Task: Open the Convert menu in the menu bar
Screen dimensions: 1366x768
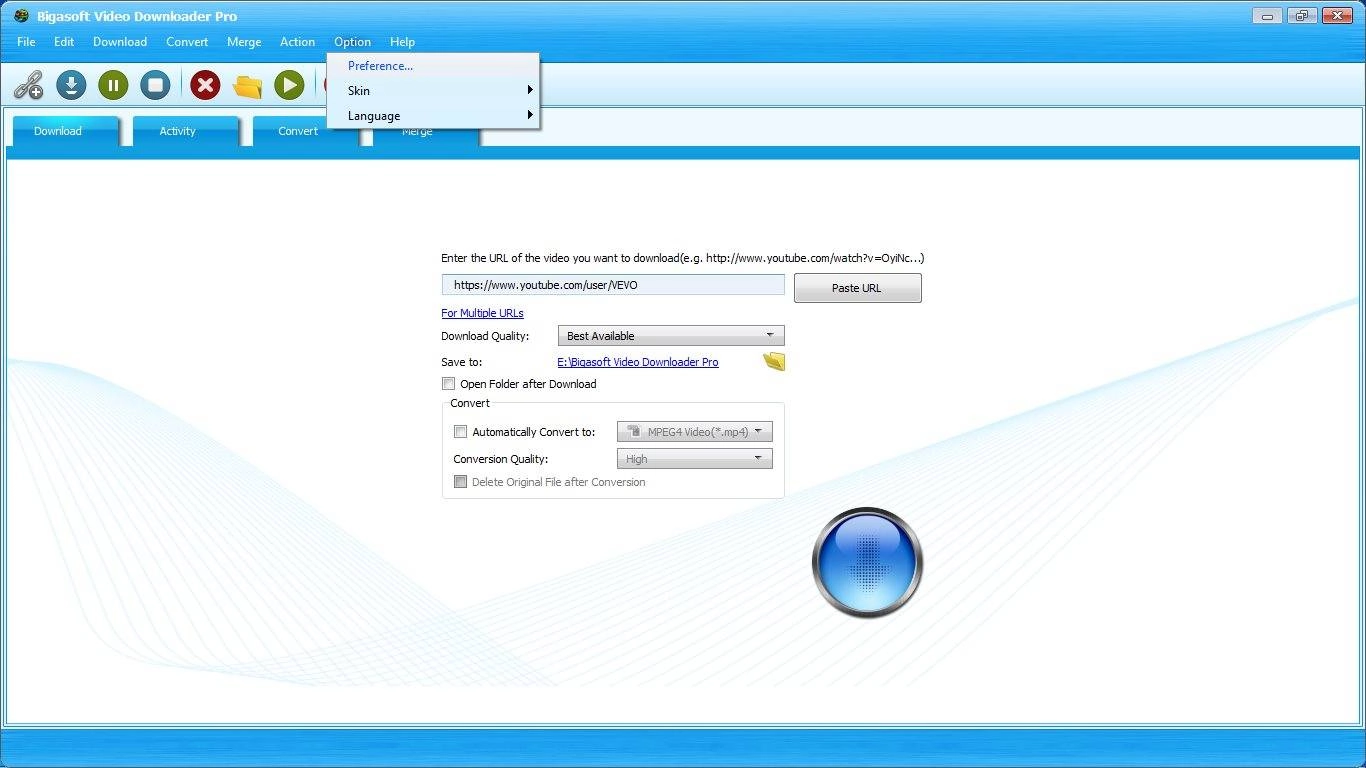Action: click(x=187, y=42)
